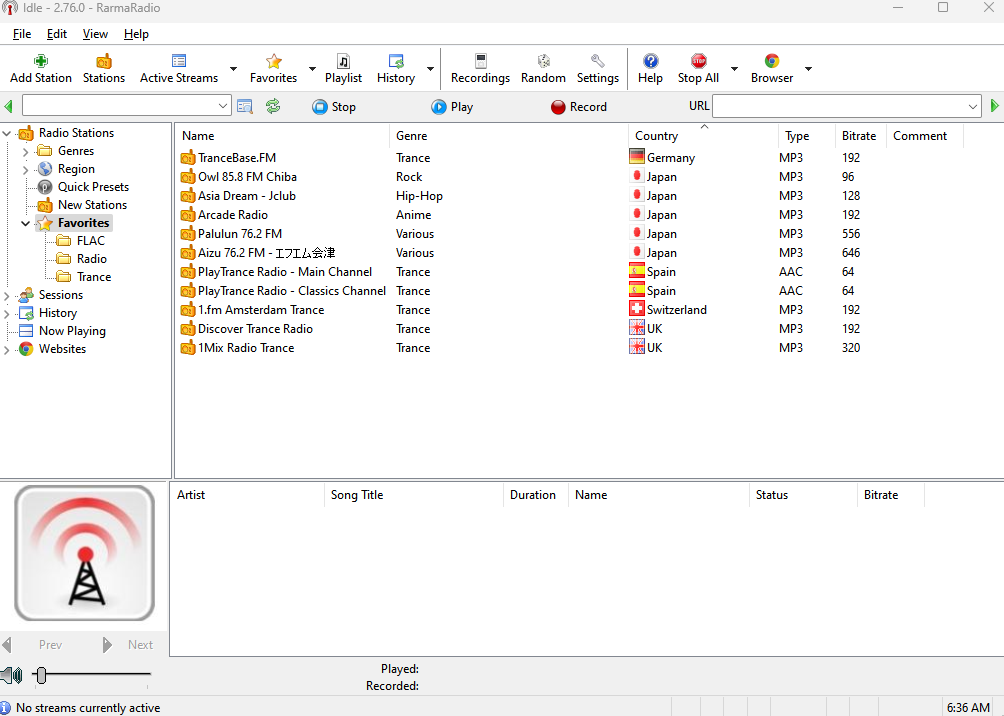This screenshot has height=716, width=1004.
Task: Click the Add Station toolbar icon
Action: [x=41, y=61]
